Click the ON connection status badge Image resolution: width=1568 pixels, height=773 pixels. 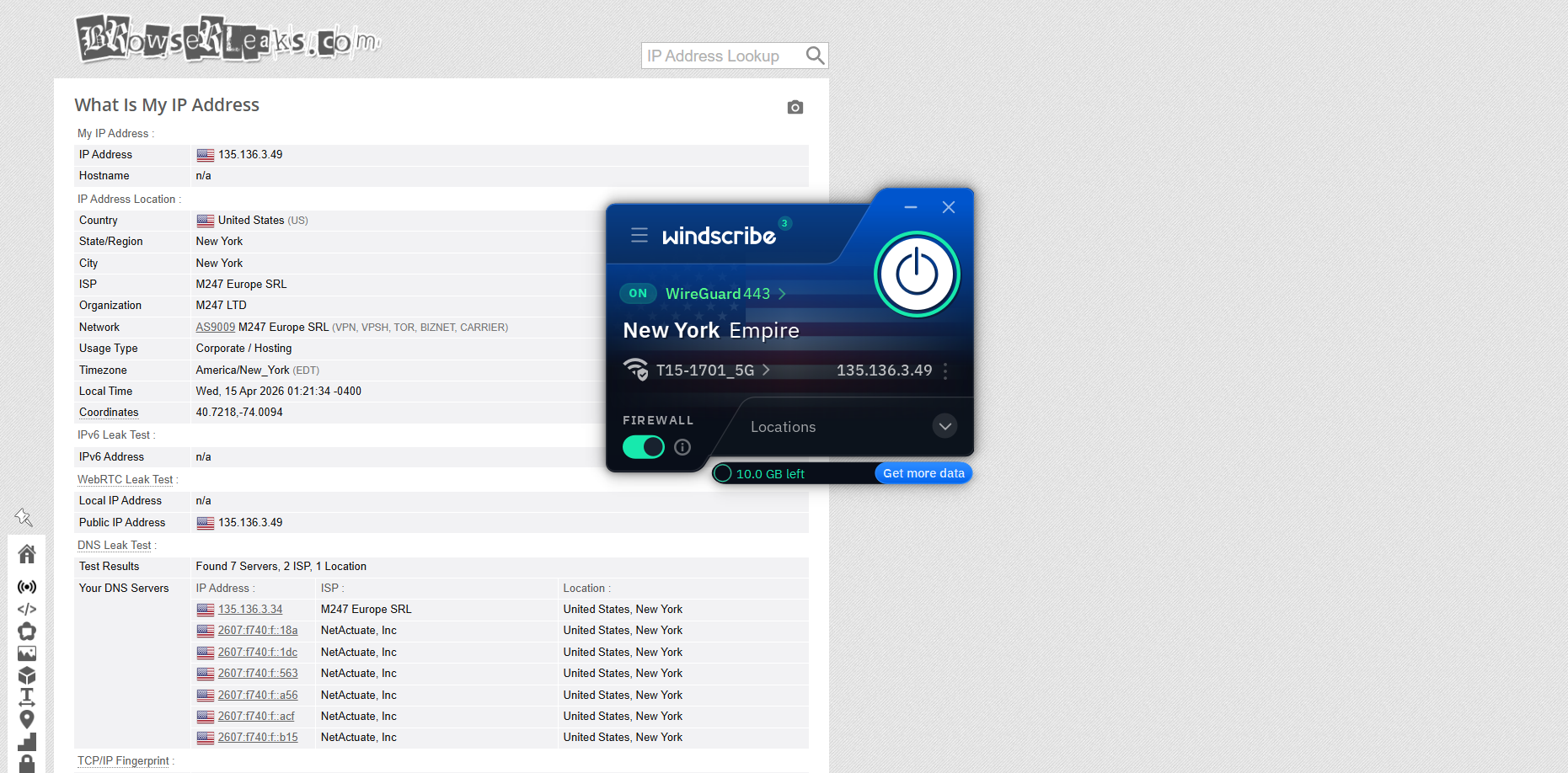click(638, 293)
